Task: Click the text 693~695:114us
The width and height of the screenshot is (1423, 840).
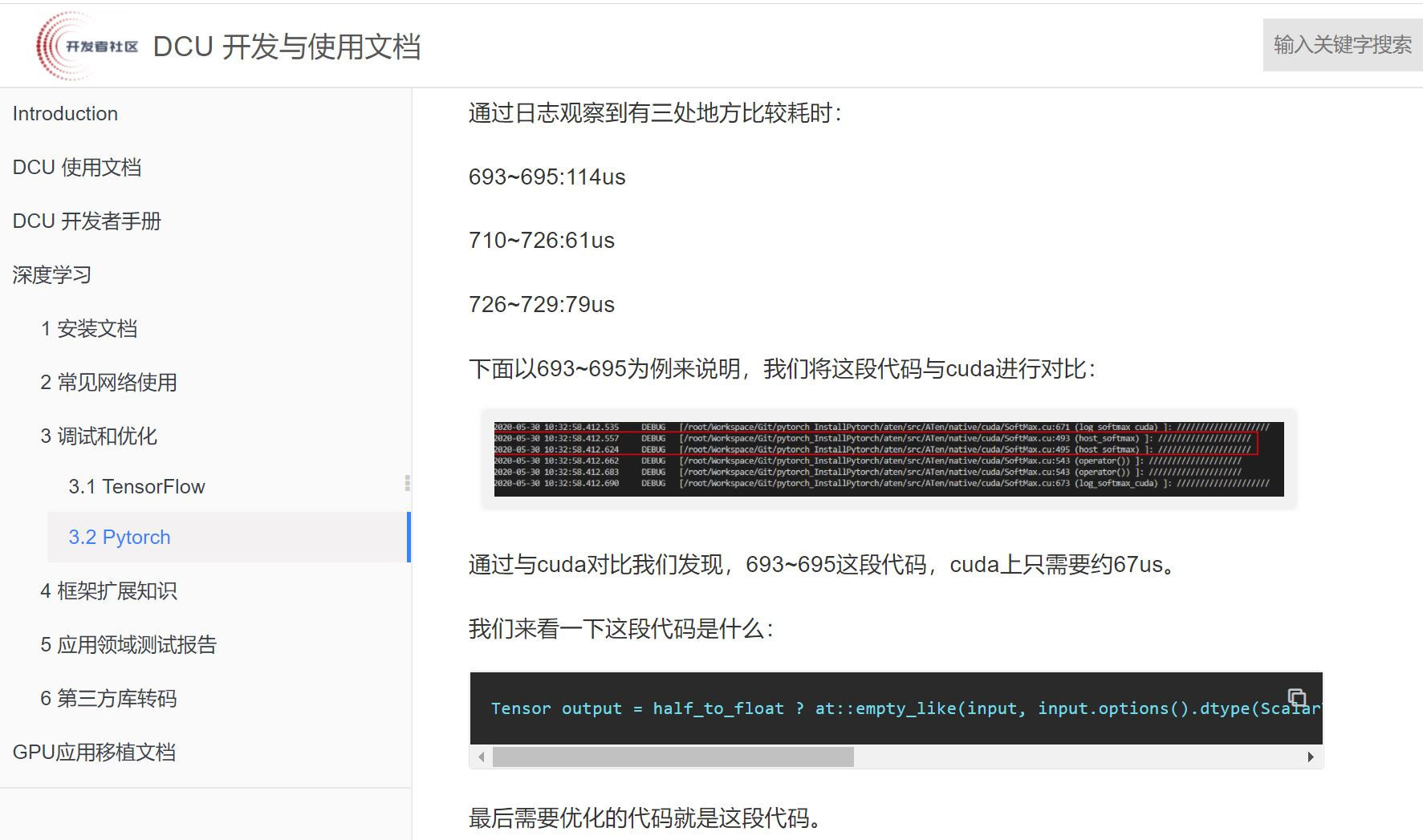Action: pos(547,177)
